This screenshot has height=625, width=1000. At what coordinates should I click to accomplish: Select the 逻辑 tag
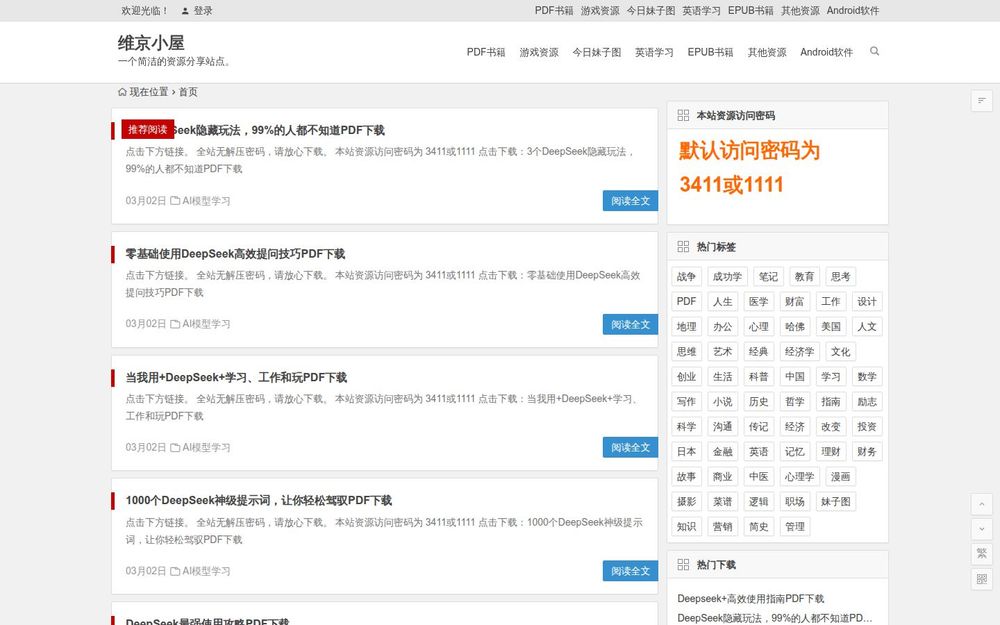(758, 502)
